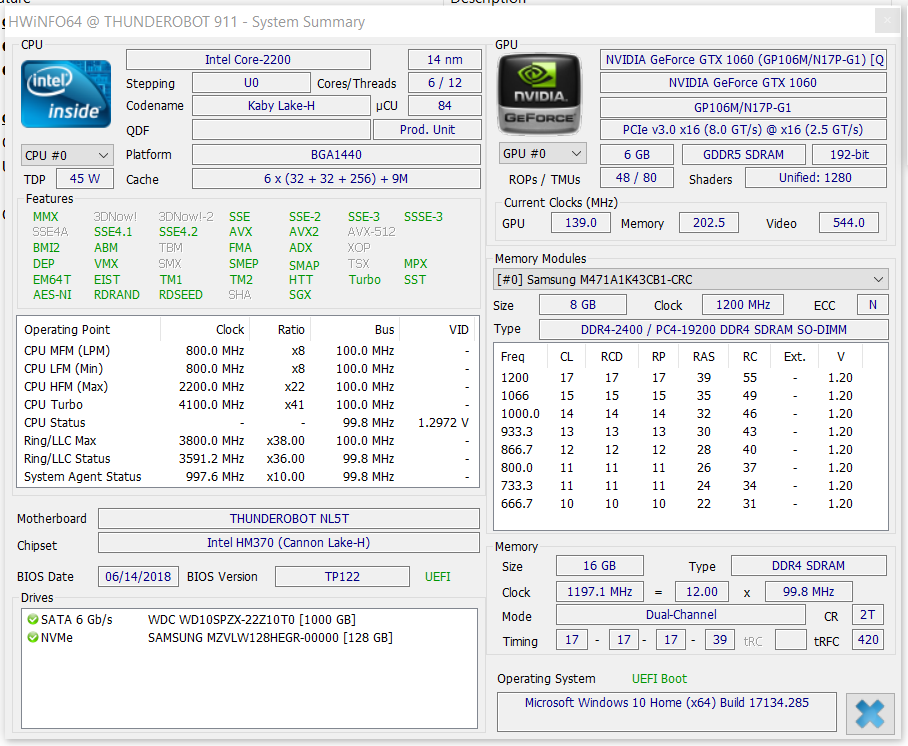Click the command rate 2T field

[867, 615]
